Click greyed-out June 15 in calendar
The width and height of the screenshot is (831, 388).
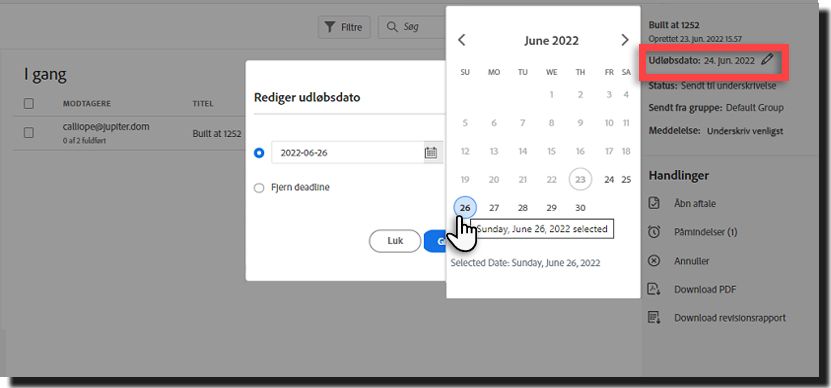[x=552, y=151]
